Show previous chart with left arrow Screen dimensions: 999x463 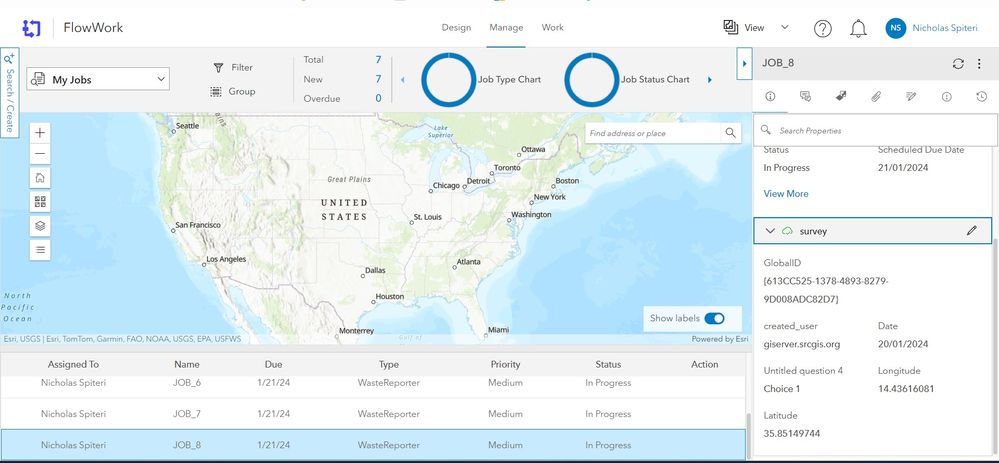coord(402,80)
